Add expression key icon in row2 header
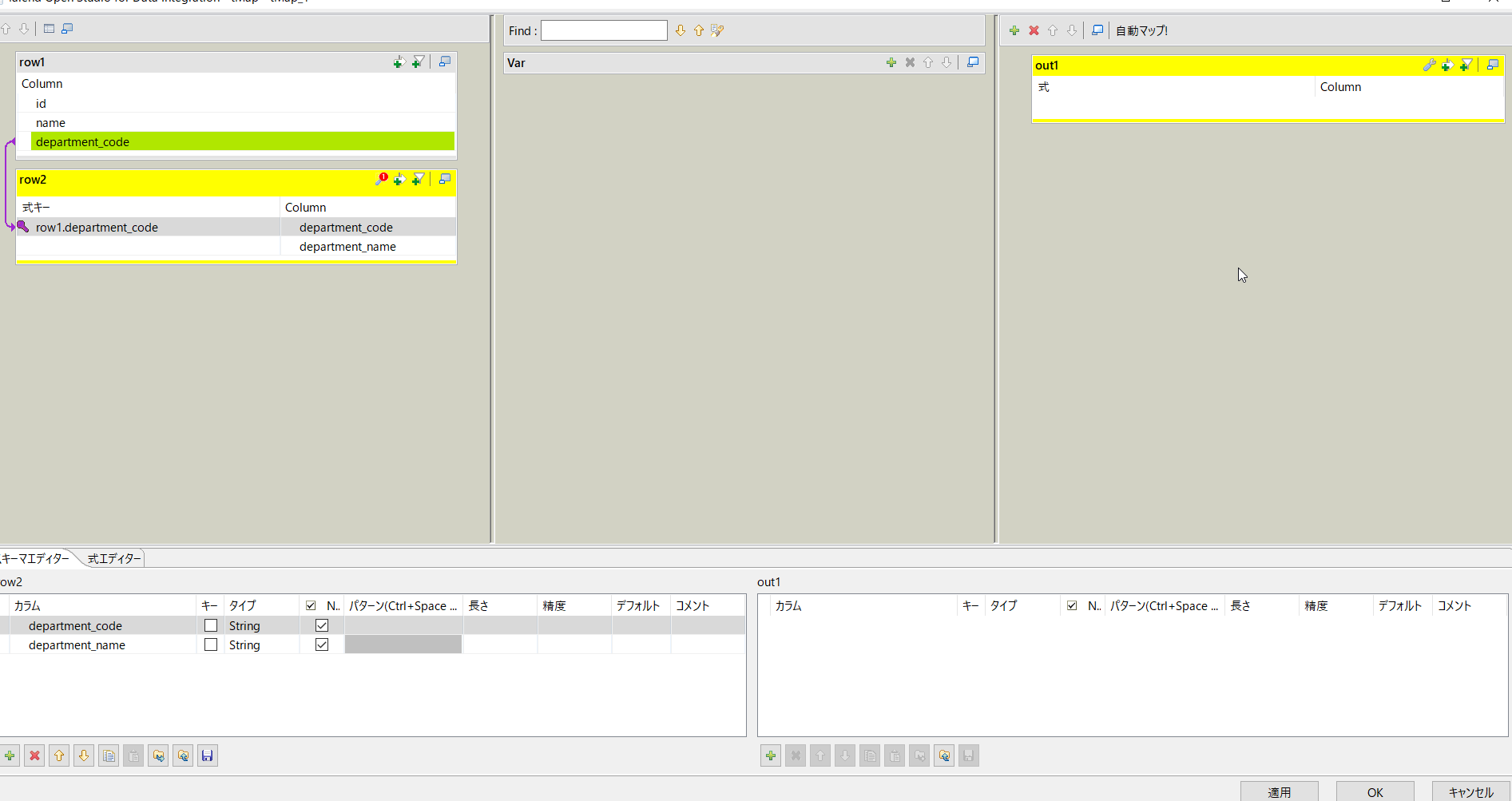 pyautogui.click(x=399, y=180)
